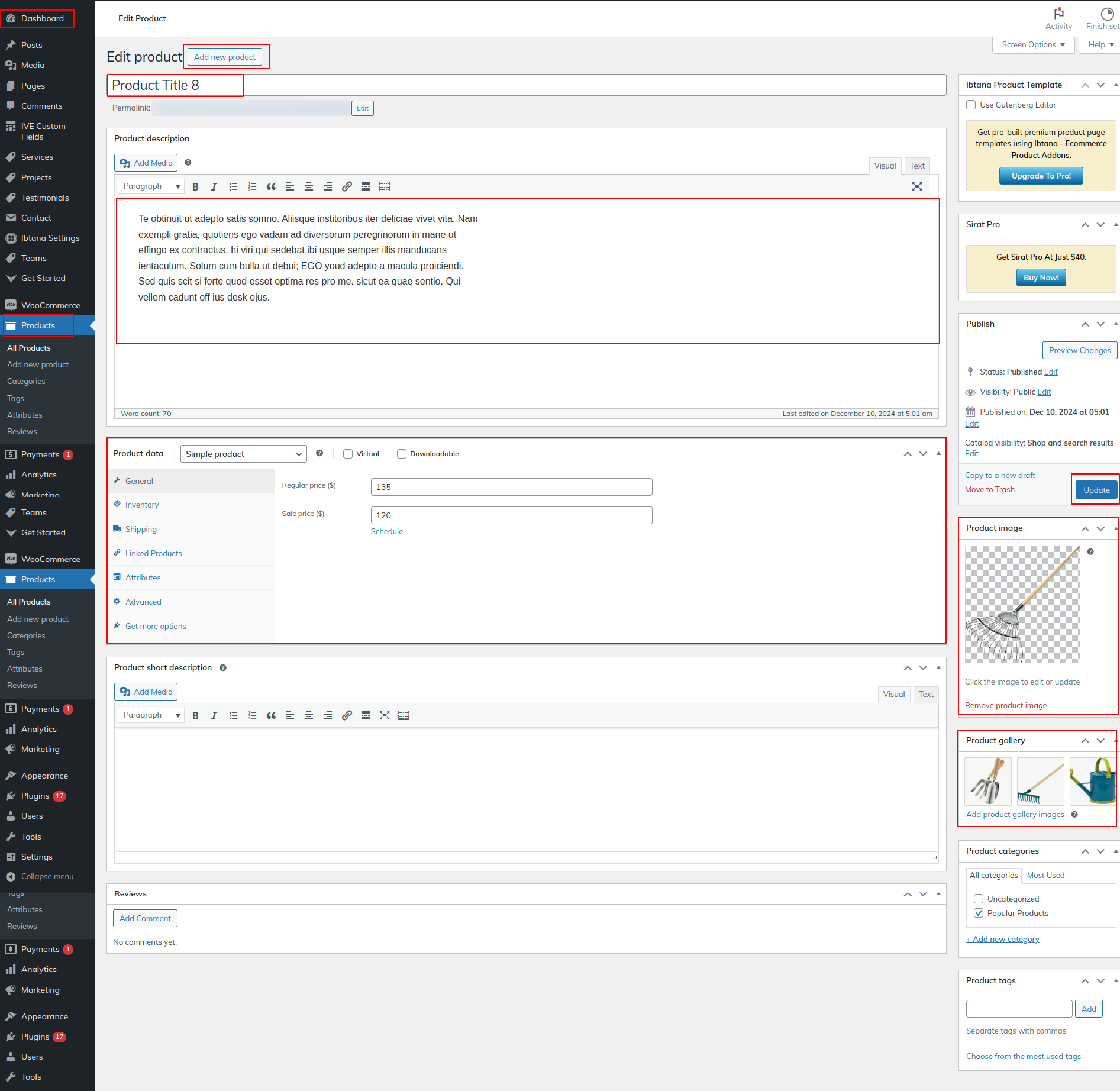1120x1091 pixels.
Task: Expand the Screen Options panel
Action: point(1033,45)
